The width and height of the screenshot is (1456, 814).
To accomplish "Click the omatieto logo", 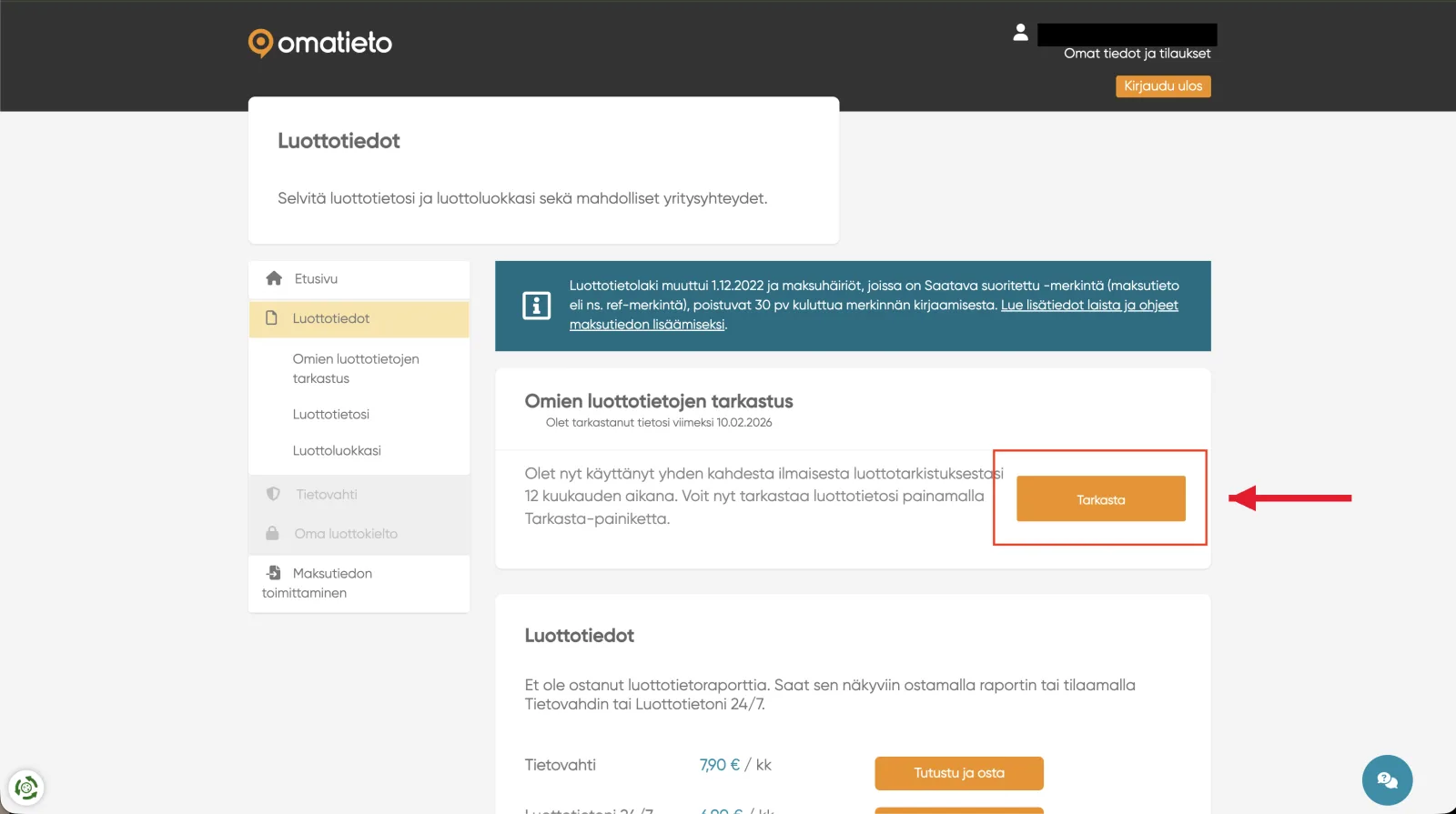I will [x=320, y=43].
